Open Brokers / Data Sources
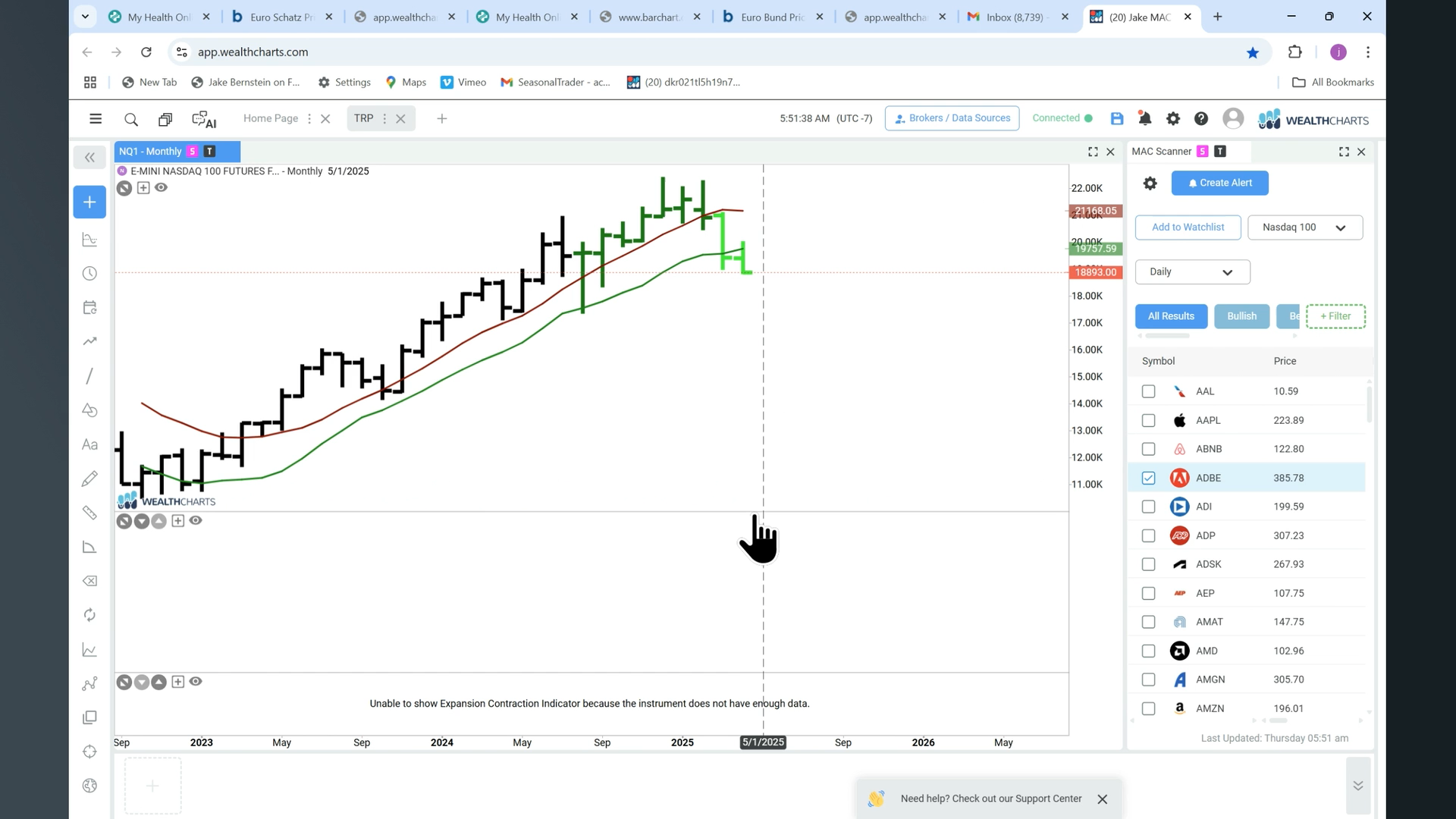 [x=952, y=118]
